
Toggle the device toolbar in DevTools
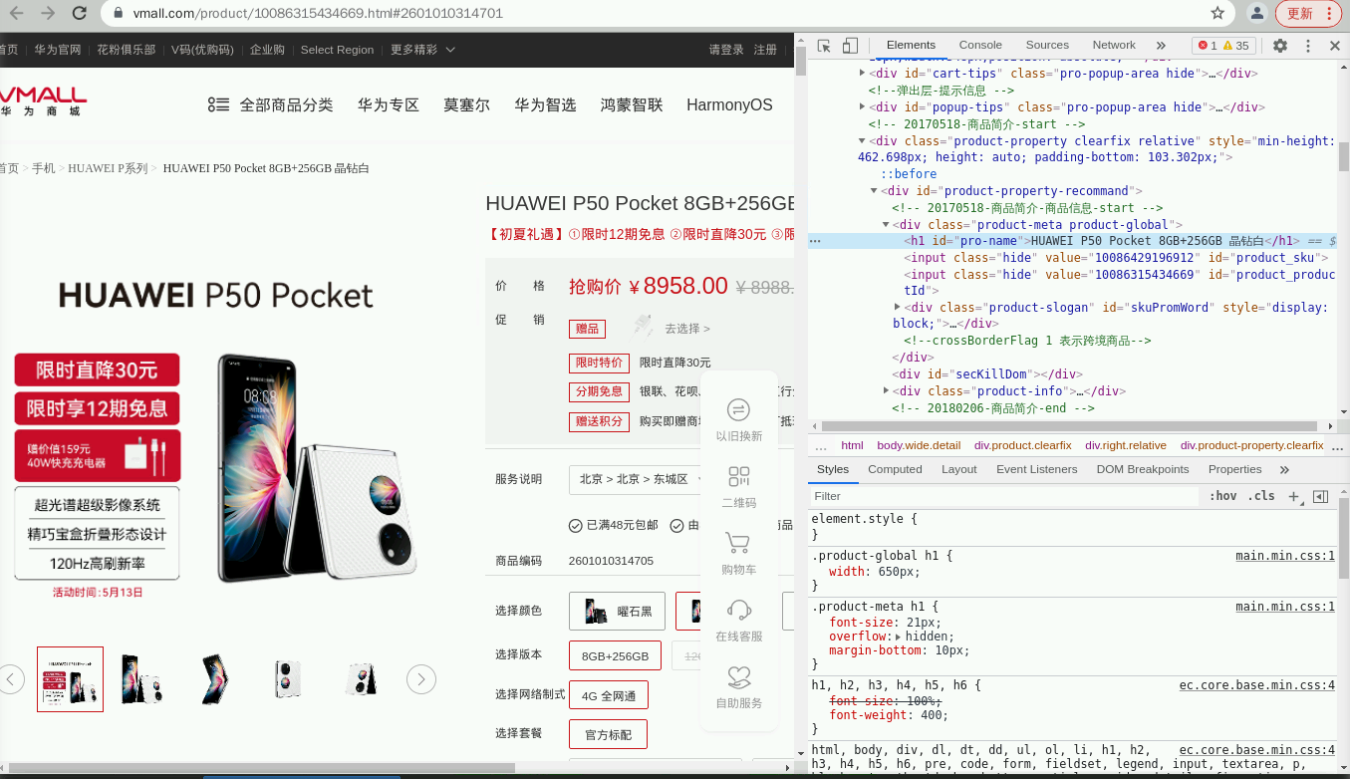(x=850, y=45)
